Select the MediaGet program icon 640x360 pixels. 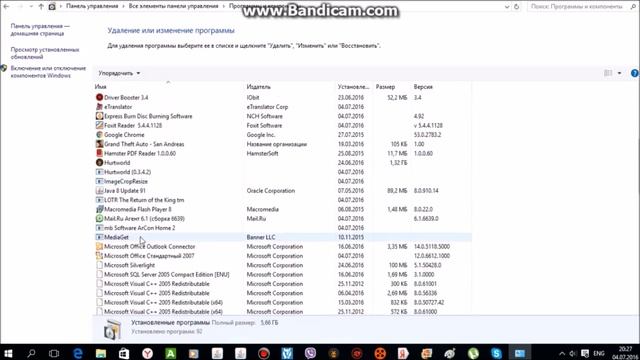[x=99, y=237]
